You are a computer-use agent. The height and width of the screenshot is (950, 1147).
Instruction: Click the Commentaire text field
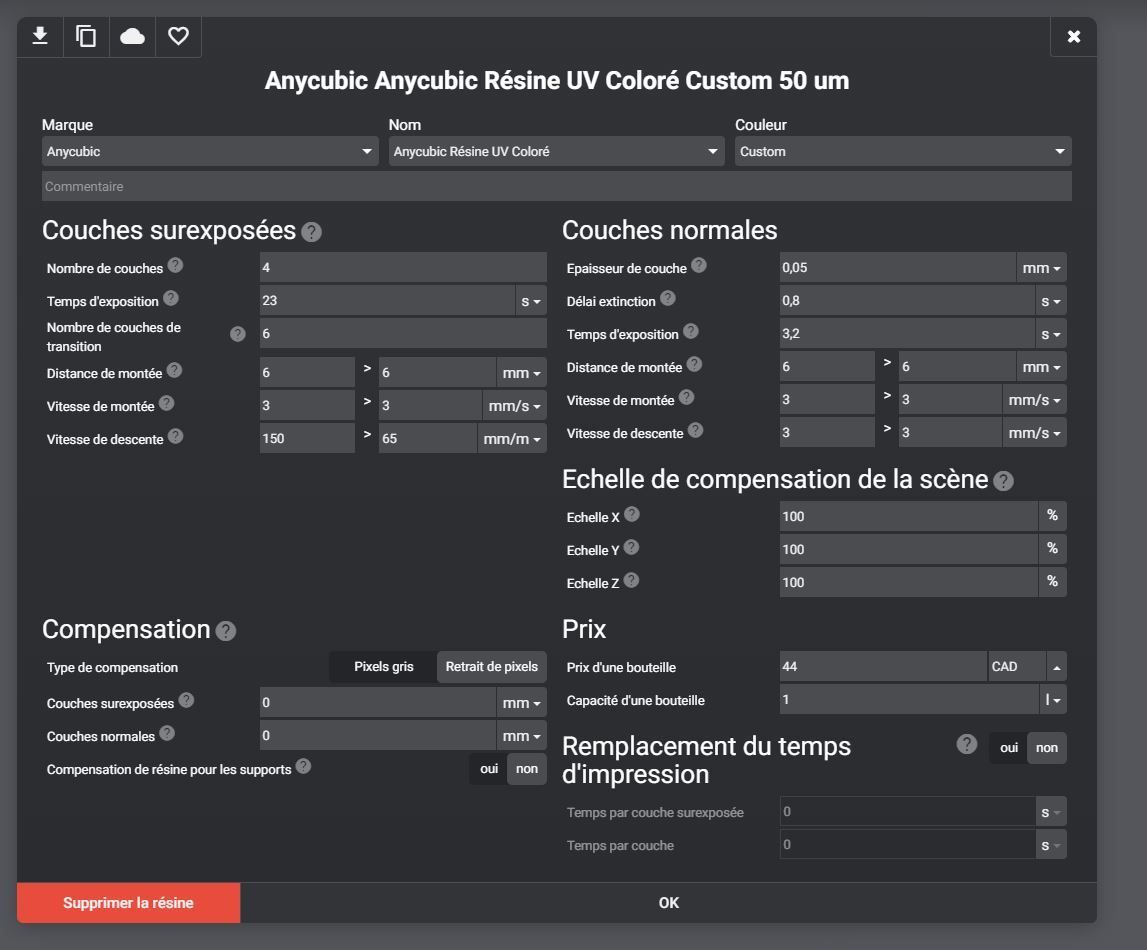tap(556, 186)
